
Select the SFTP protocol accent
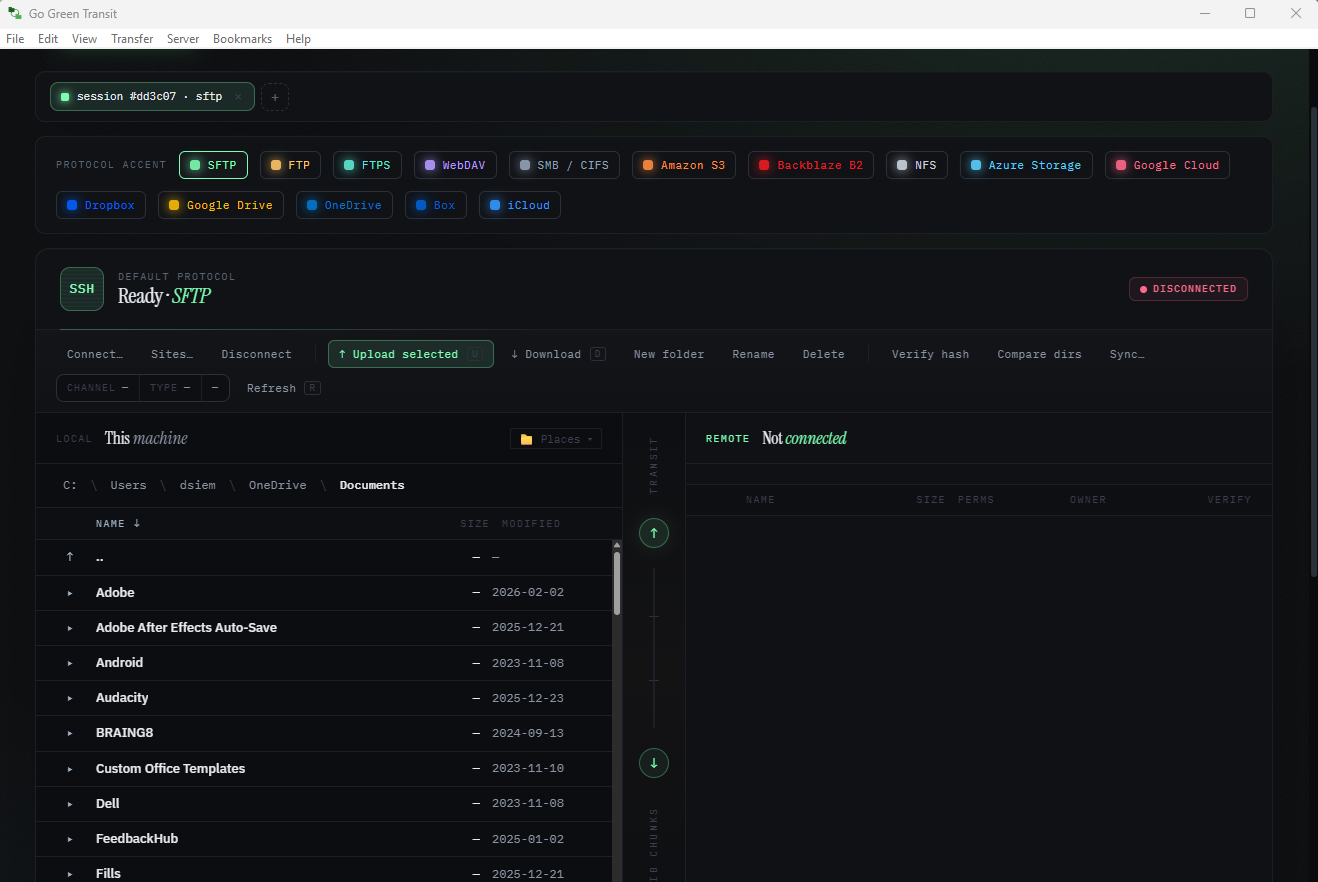click(x=213, y=165)
